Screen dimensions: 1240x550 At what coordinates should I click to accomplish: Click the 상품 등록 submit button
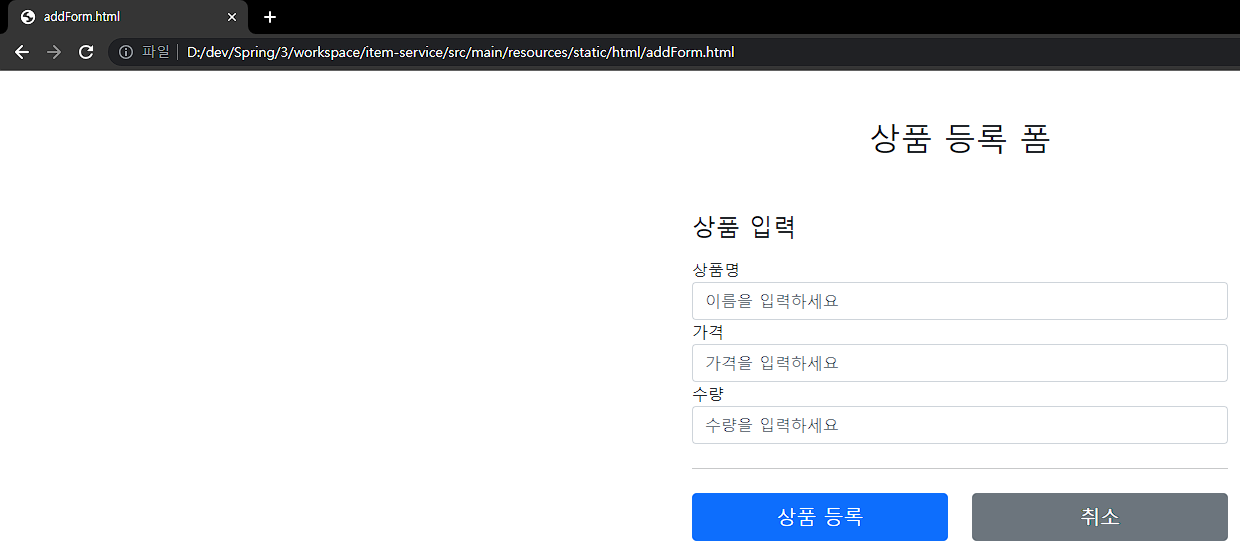(820, 517)
